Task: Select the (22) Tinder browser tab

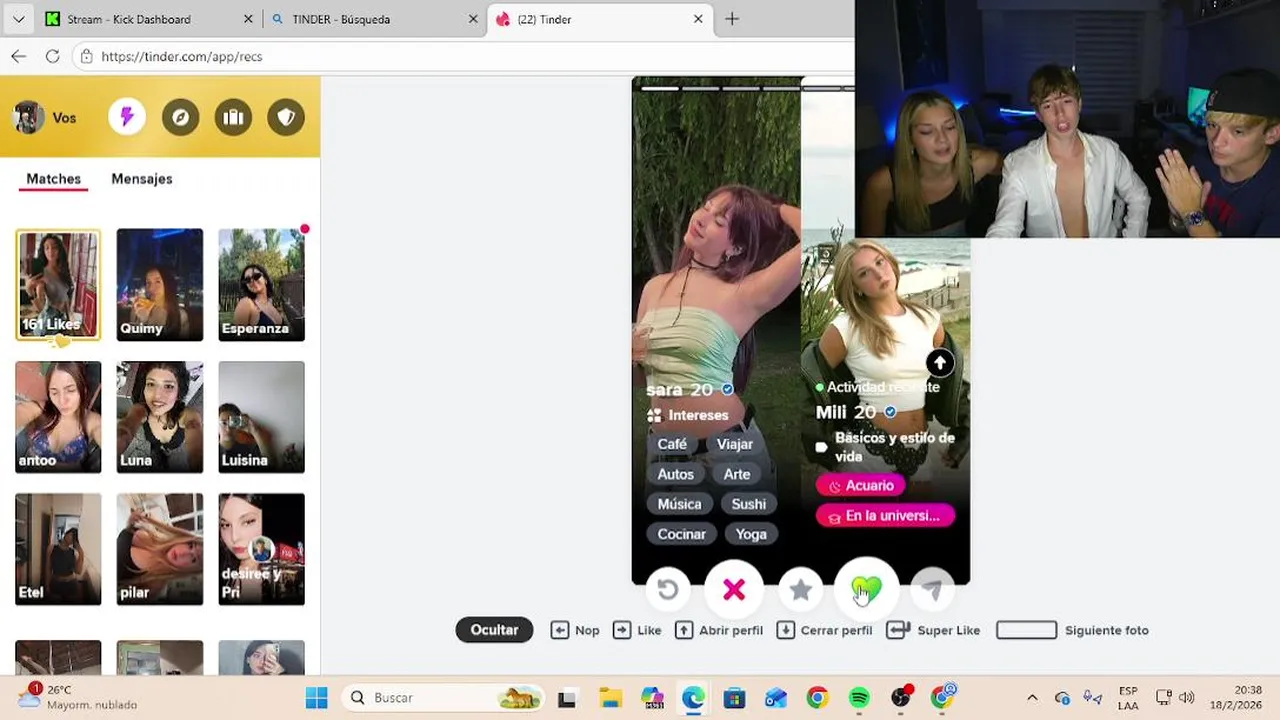Action: [x=600, y=19]
